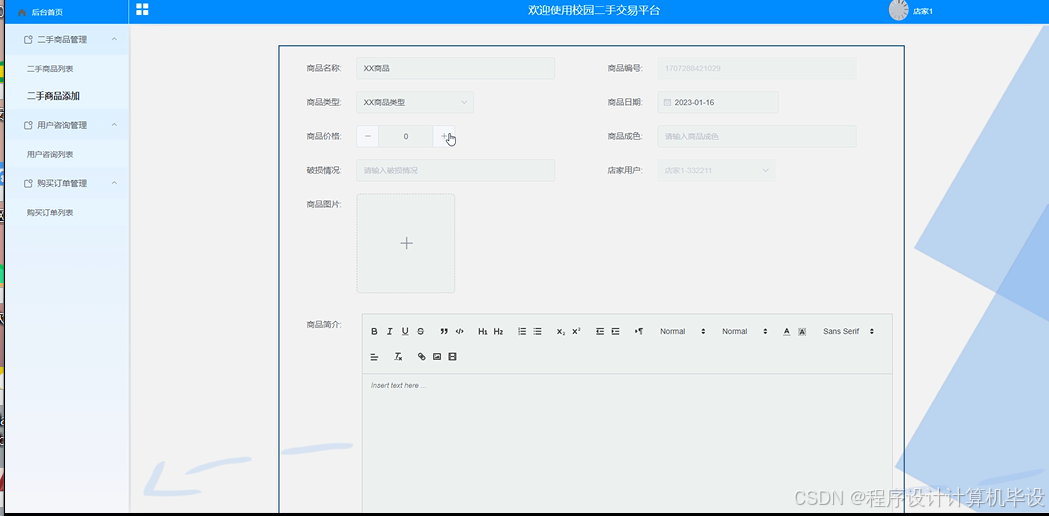The height and width of the screenshot is (516, 1049).
Task: Open the text alignment options
Action: [x=374, y=357]
